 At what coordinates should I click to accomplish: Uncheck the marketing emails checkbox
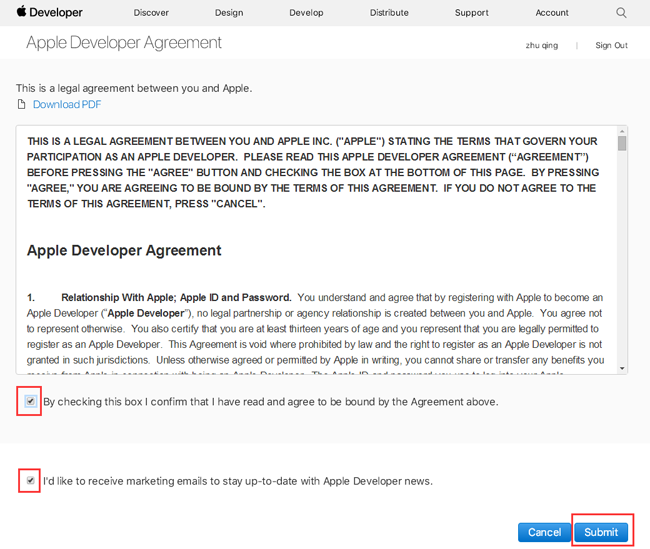pyautogui.click(x=30, y=481)
